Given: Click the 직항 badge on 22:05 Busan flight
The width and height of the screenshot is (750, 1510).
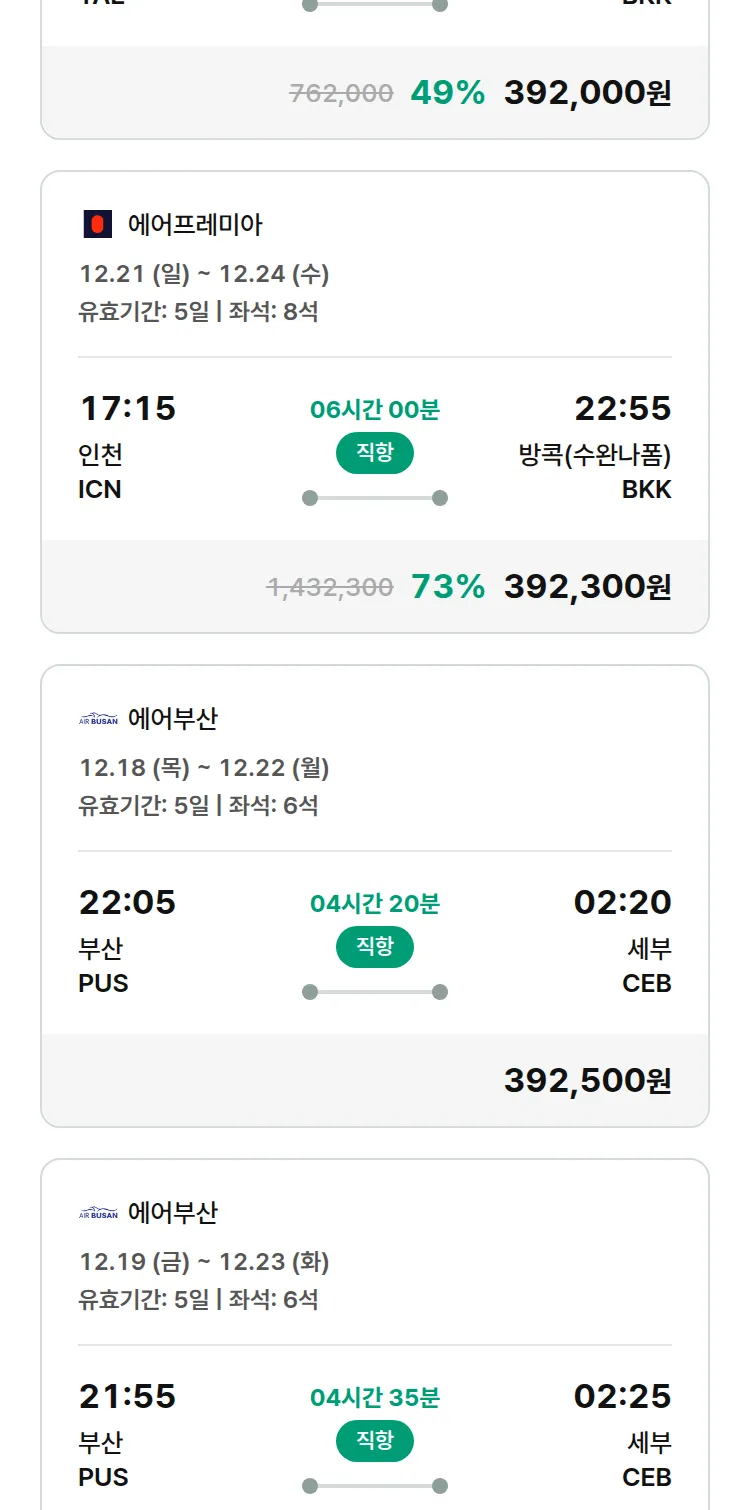Looking at the screenshot, I should click(x=375, y=947).
